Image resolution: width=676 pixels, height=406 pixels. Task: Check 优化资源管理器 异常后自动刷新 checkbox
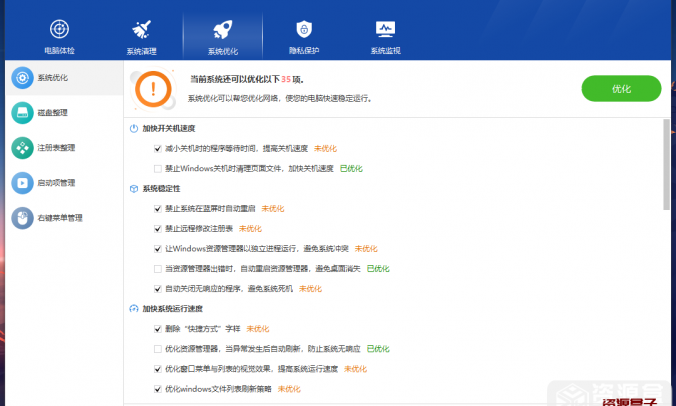[158, 349]
